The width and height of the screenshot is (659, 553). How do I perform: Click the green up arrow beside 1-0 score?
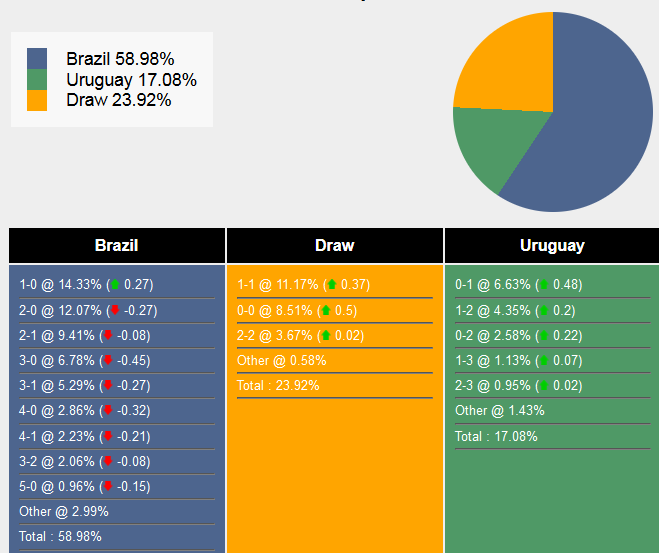115,285
